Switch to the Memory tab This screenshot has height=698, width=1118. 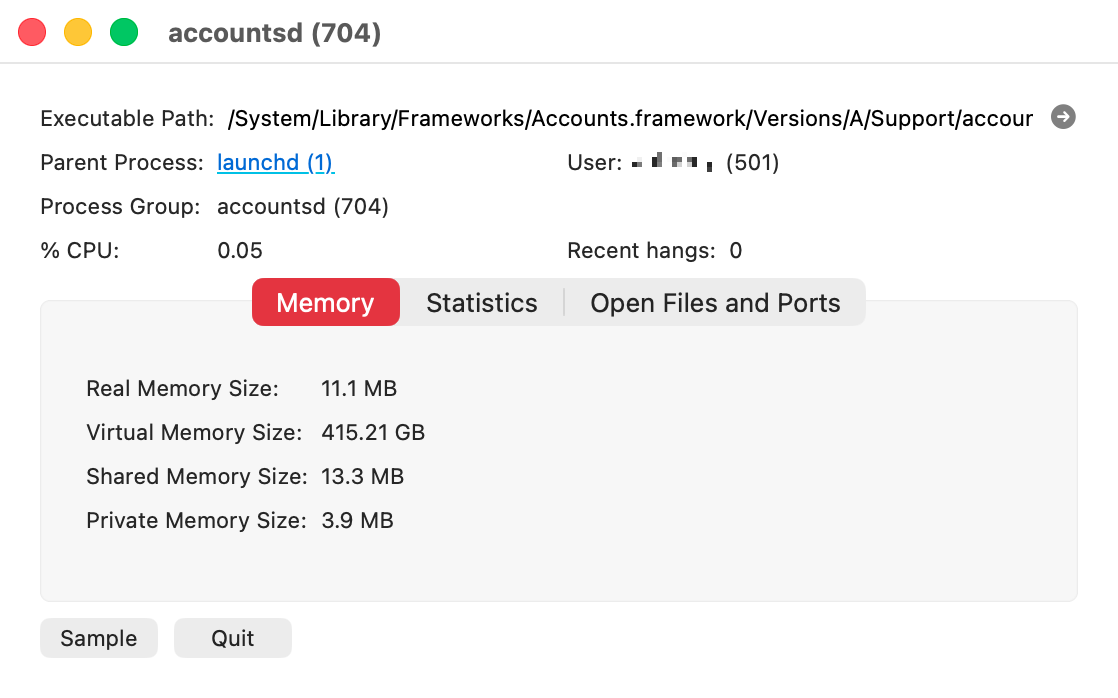[x=326, y=302]
